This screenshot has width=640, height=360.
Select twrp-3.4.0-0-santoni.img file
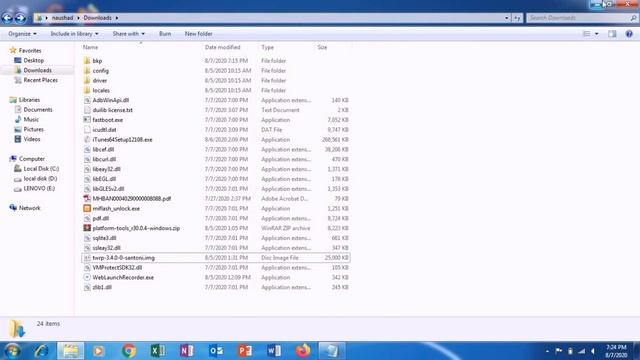(123, 258)
